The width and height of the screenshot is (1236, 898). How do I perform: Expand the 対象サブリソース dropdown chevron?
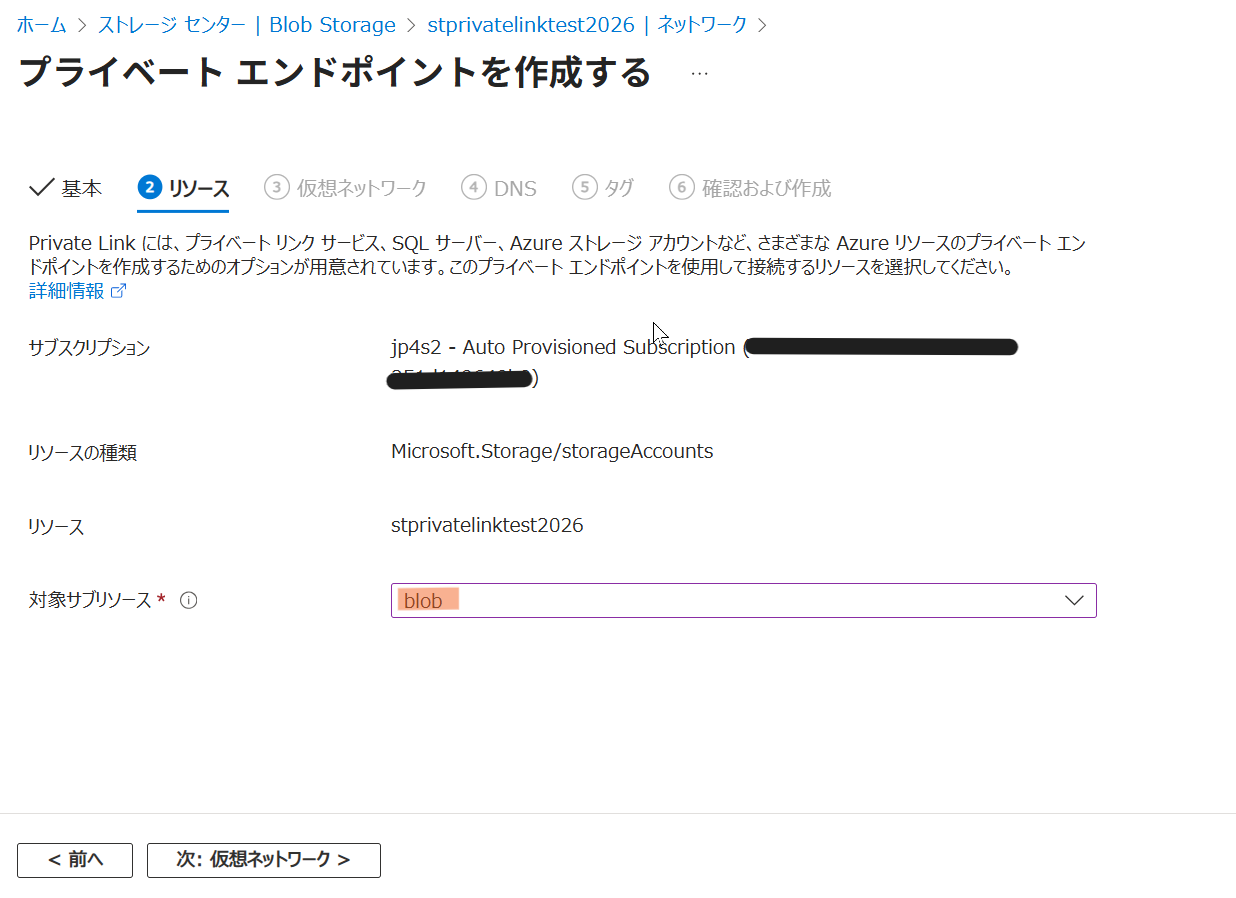(1074, 601)
